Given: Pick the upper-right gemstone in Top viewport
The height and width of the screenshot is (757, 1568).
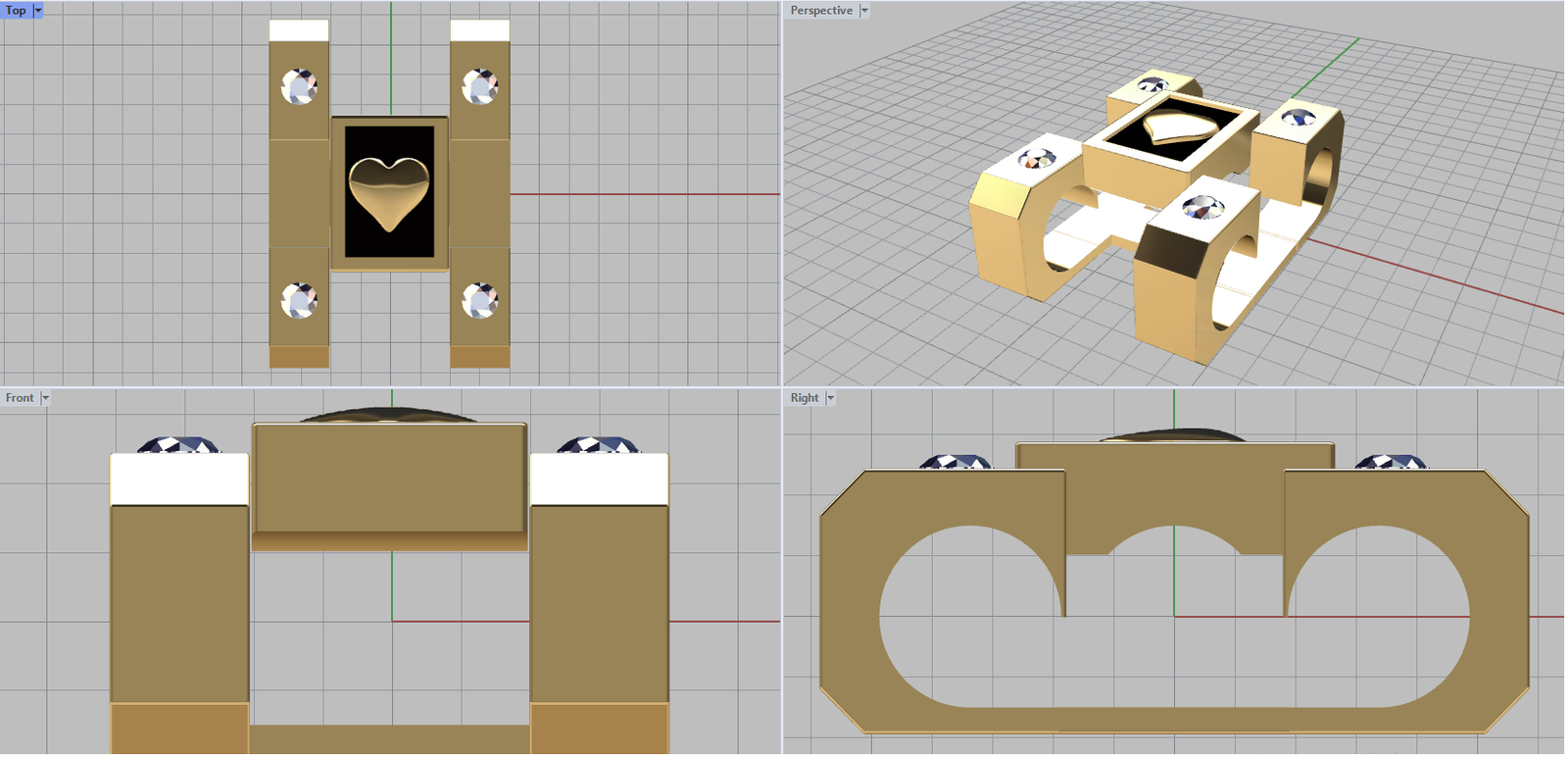Looking at the screenshot, I should pyautogui.click(x=479, y=86).
